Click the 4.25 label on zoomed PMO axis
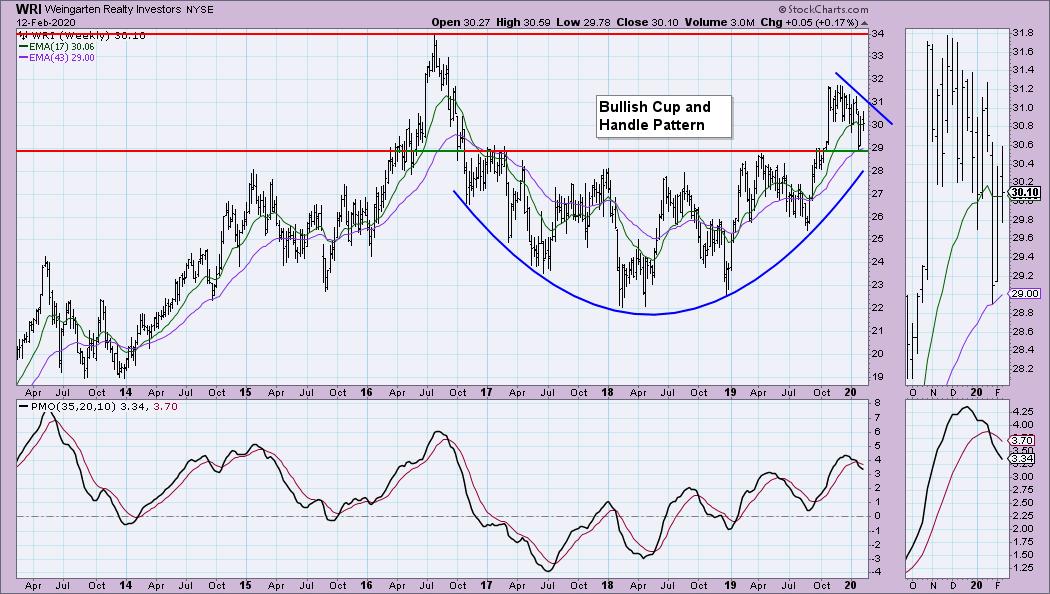This screenshot has height=594, width=1050. (x=1023, y=412)
